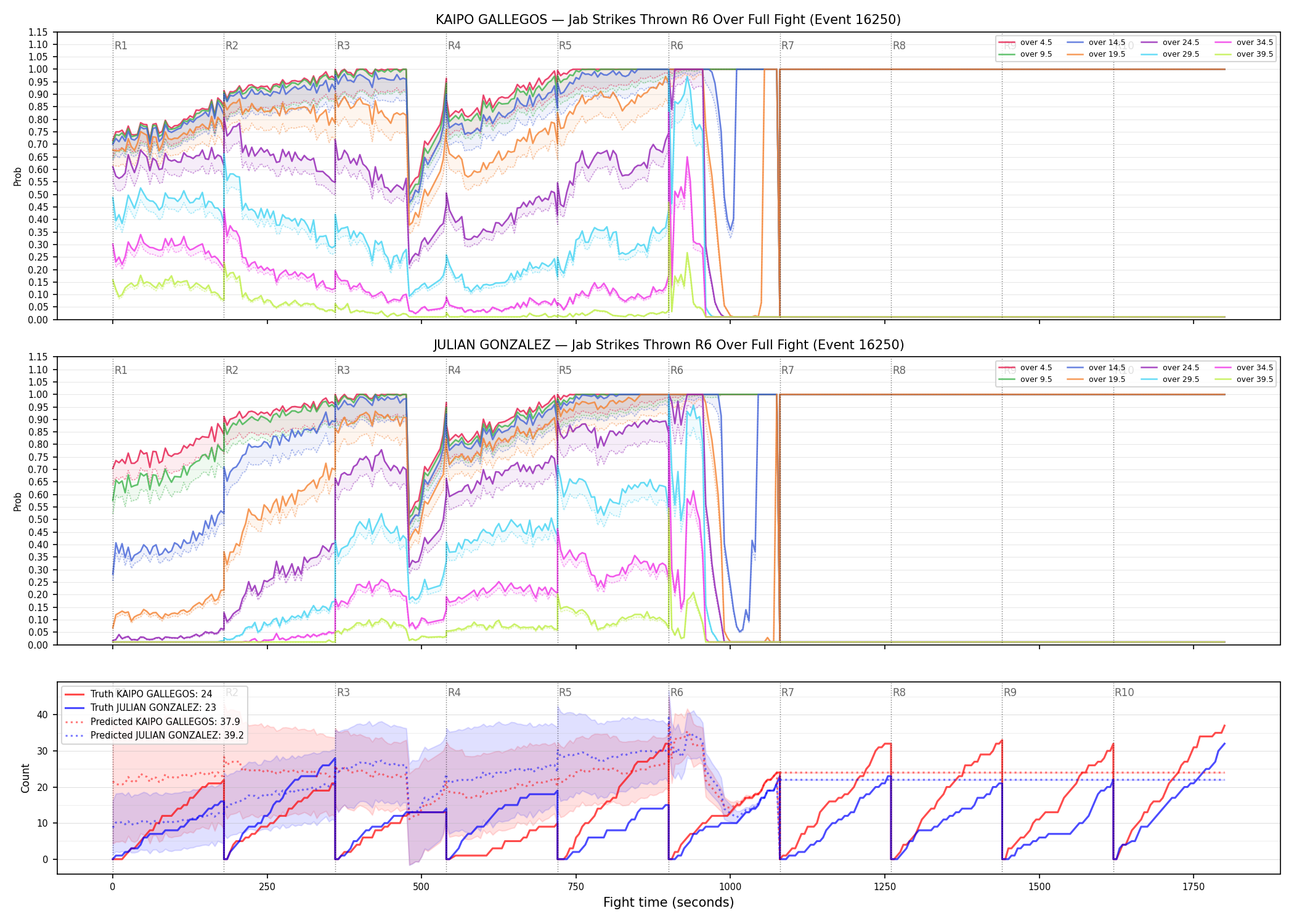The height and width of the screenshot is (924, 1294).
Task: Select the R8 round marker in top chart
Action: (899, 46)
